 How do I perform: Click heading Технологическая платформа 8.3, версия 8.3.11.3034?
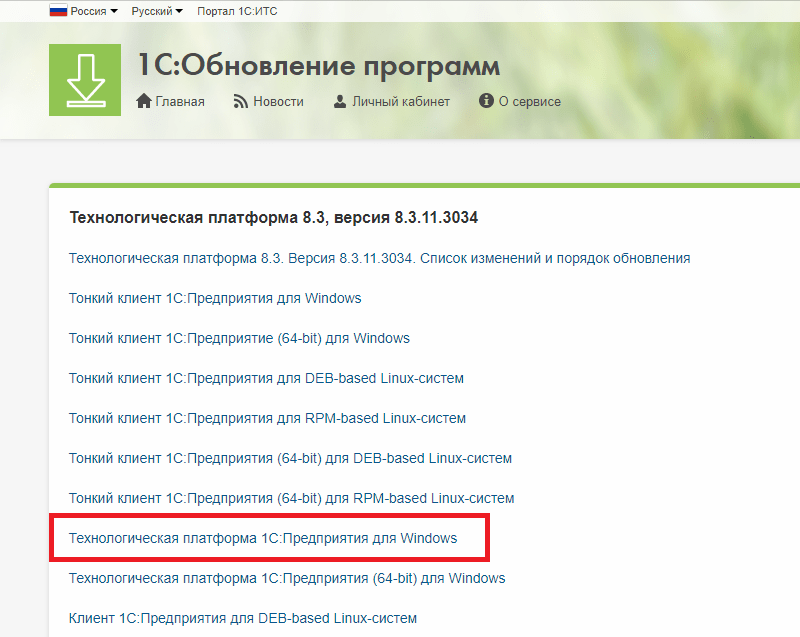pyautogui.click(x=273, y=218)
